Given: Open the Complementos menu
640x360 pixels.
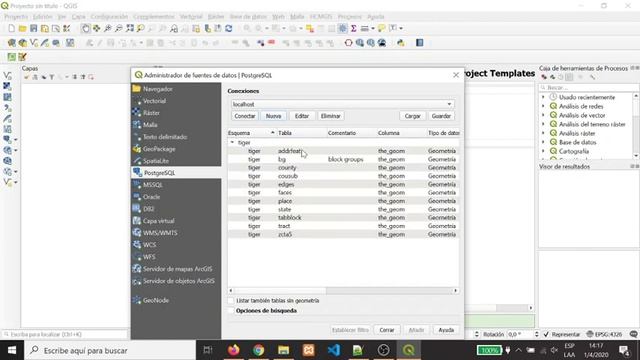Looking at the screenshot, I should 153,17.
